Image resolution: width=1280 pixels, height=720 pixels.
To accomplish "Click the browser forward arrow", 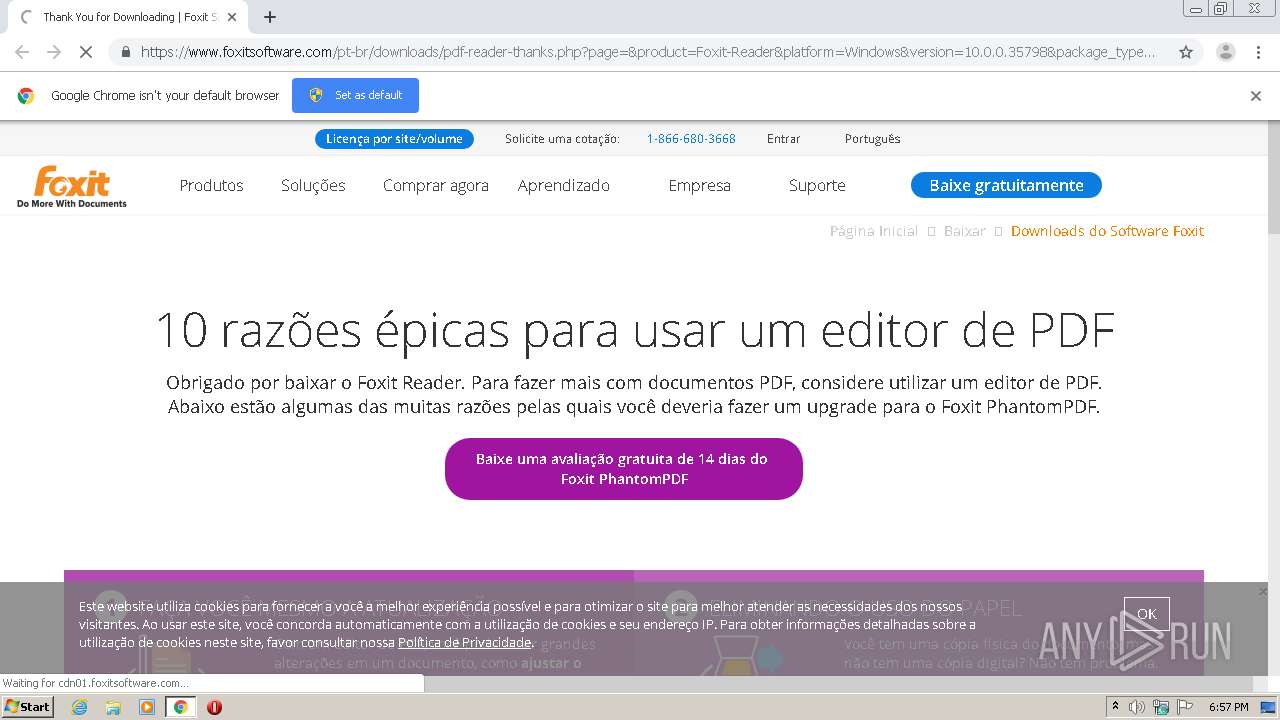I will click(54, 52).
